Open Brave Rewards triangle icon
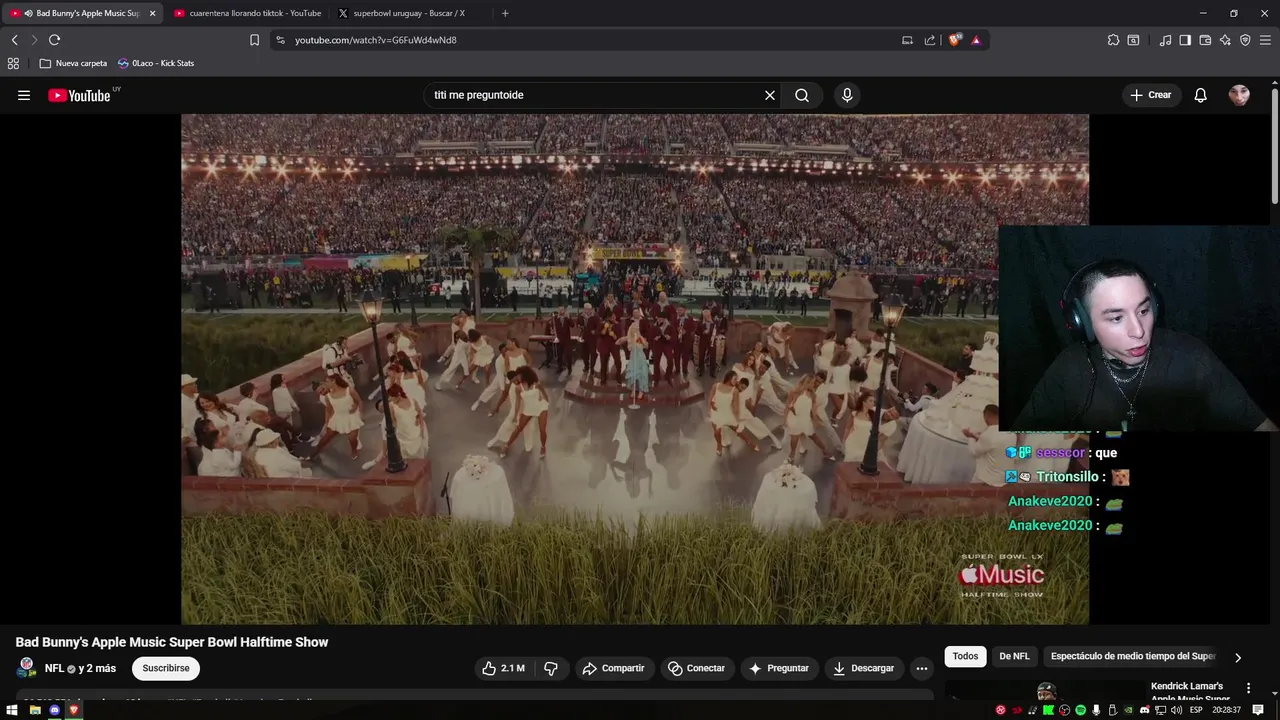 click(x=976, y=40)
